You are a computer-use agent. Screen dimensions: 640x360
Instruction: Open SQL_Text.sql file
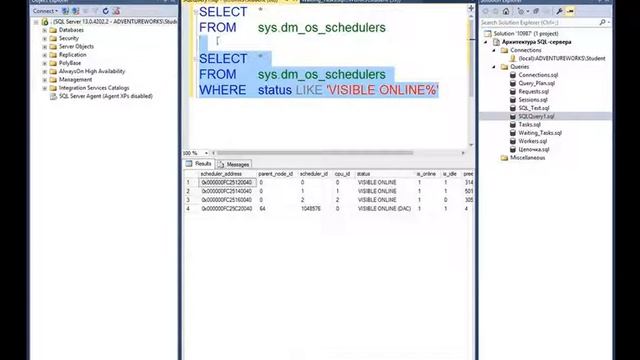pos(534,108)
